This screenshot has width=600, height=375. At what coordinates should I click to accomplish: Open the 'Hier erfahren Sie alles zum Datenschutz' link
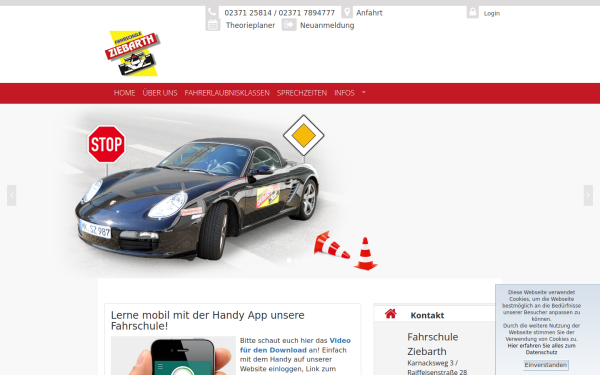click(x=541, y=349)
